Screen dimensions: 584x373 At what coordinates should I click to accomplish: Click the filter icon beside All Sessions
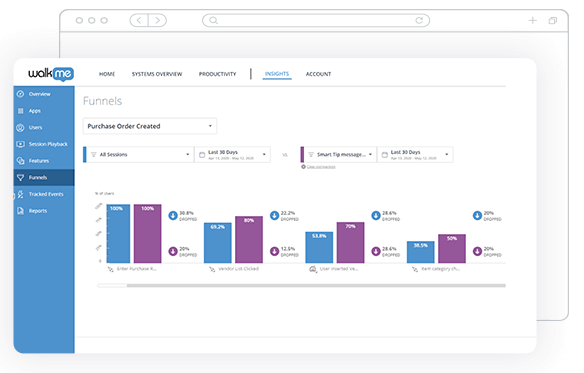click(93, 154)
